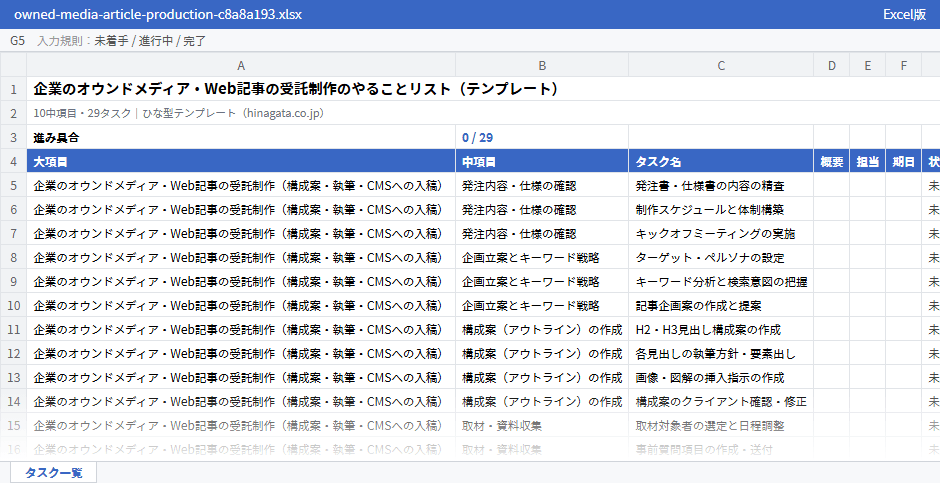This screenshot has width=940, height=483.
Task: Click the cell 発注書・仕様書の内容の精査
Action: coord(721,185)
